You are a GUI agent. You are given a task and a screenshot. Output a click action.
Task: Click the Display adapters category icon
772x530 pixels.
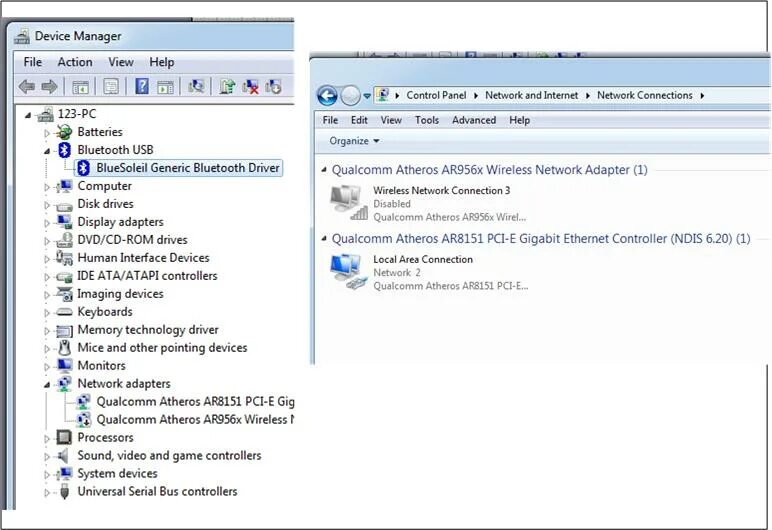pos(64,222)
